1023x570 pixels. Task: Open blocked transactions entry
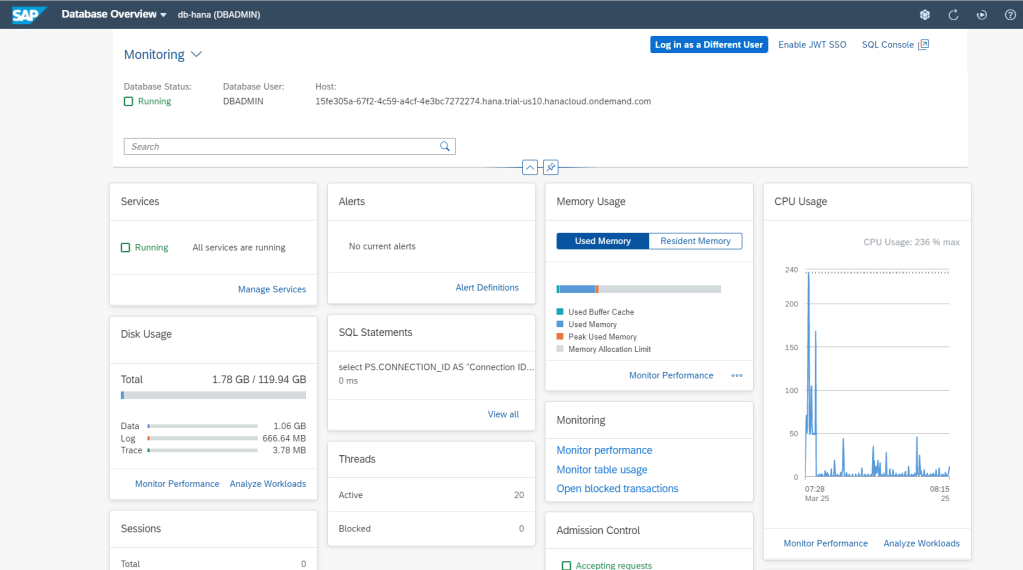click(x=617, y=489)
